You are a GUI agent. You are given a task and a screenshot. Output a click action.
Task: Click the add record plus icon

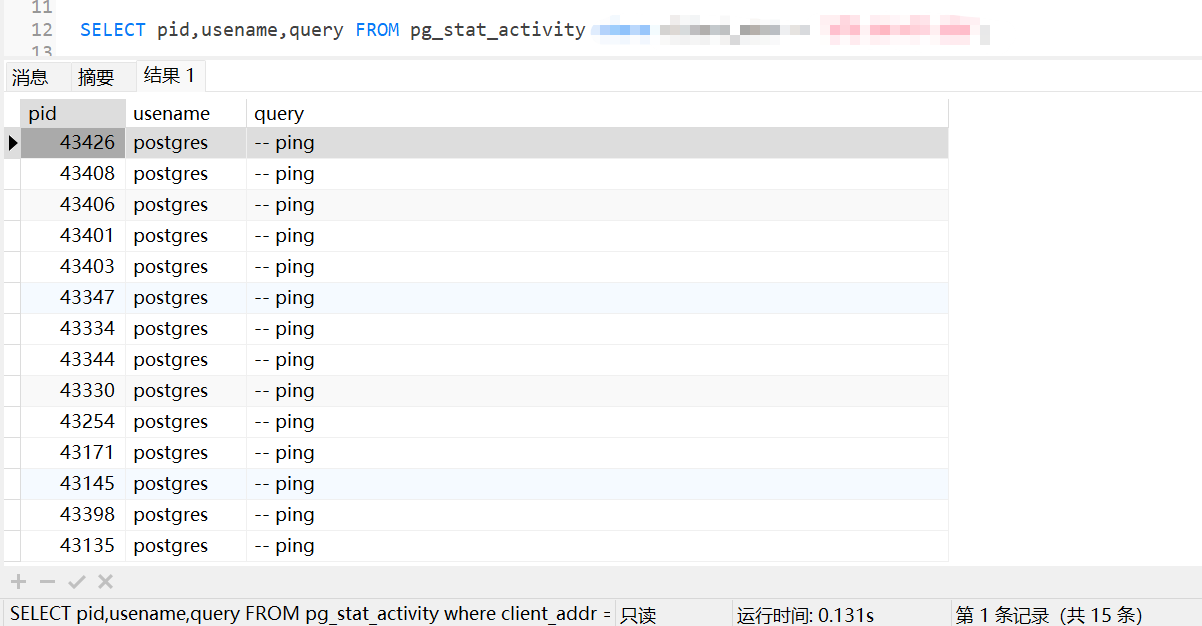(18, 582)
